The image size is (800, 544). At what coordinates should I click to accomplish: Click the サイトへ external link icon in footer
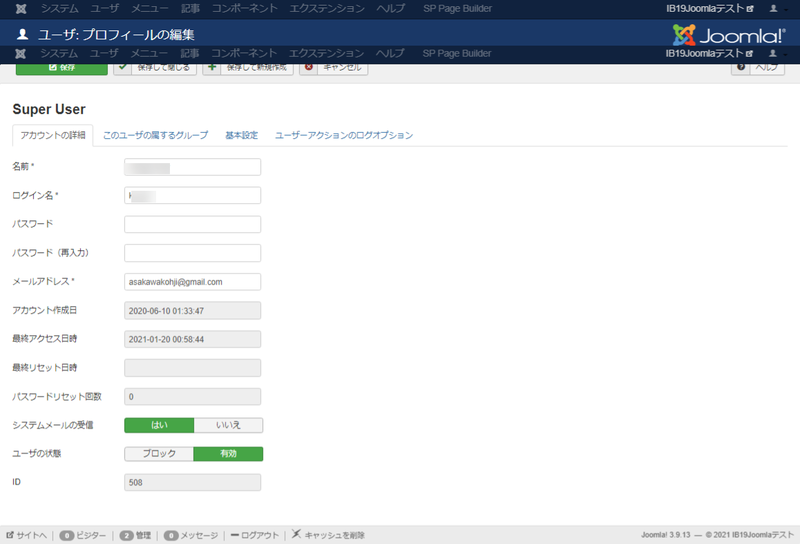point(10,535)
